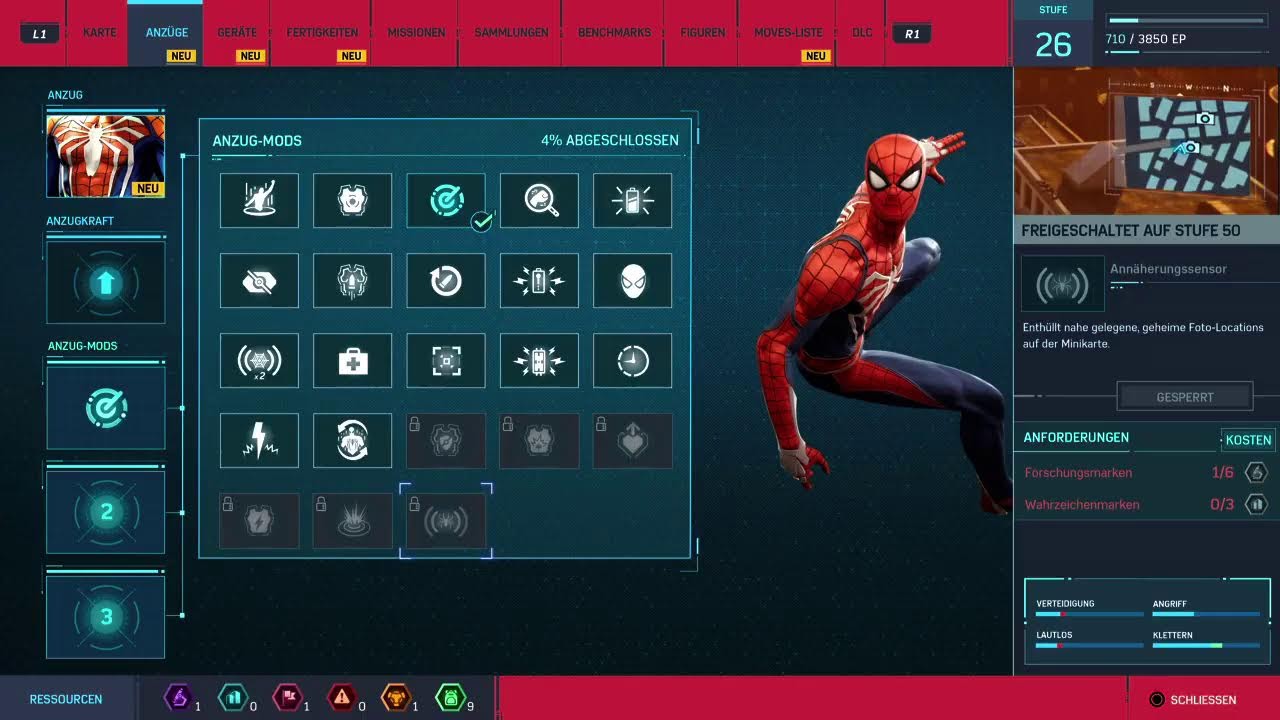Click the green backpack token icon

[449, 697]
